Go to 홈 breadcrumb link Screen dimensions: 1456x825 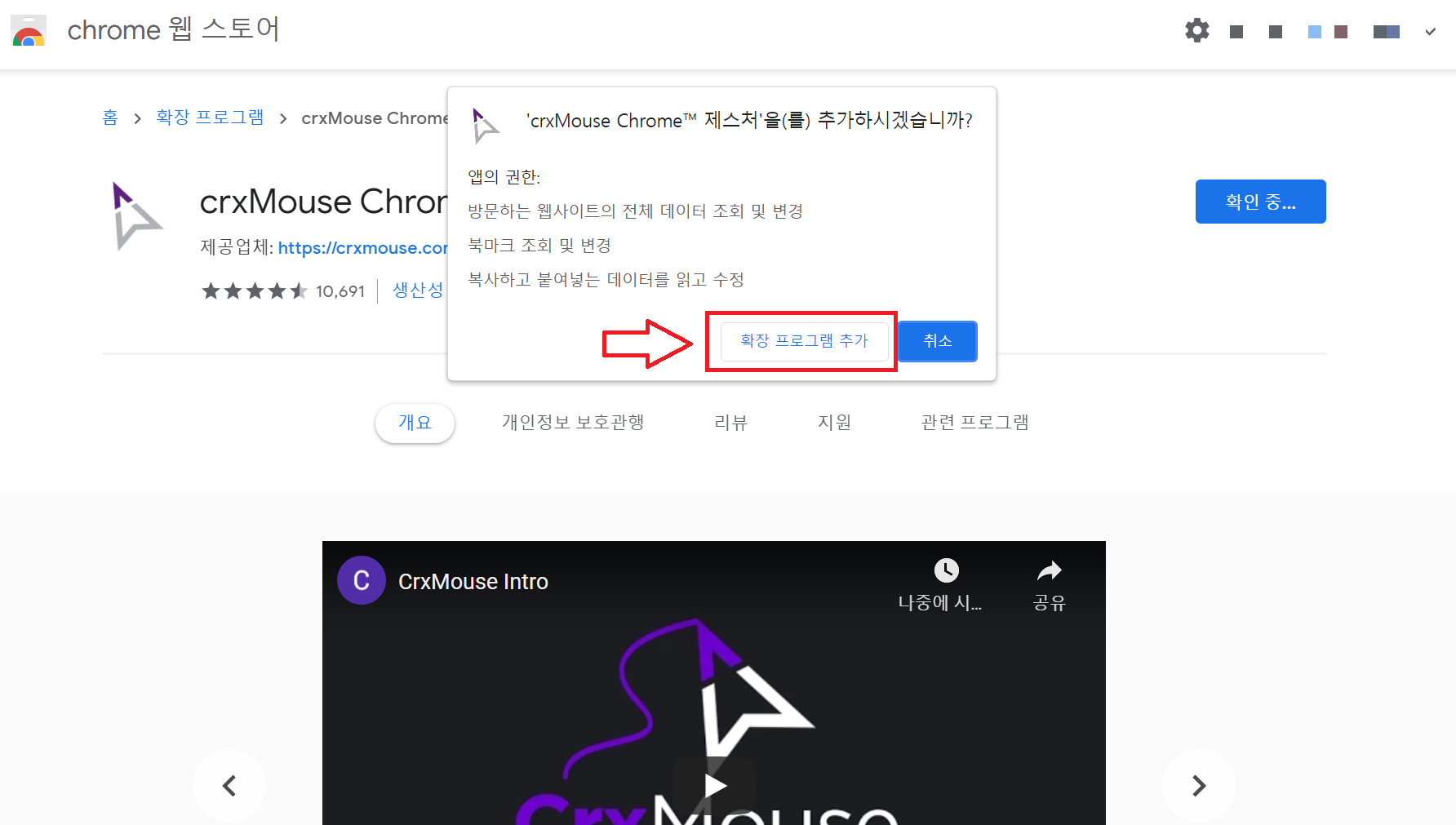point(110,118)
